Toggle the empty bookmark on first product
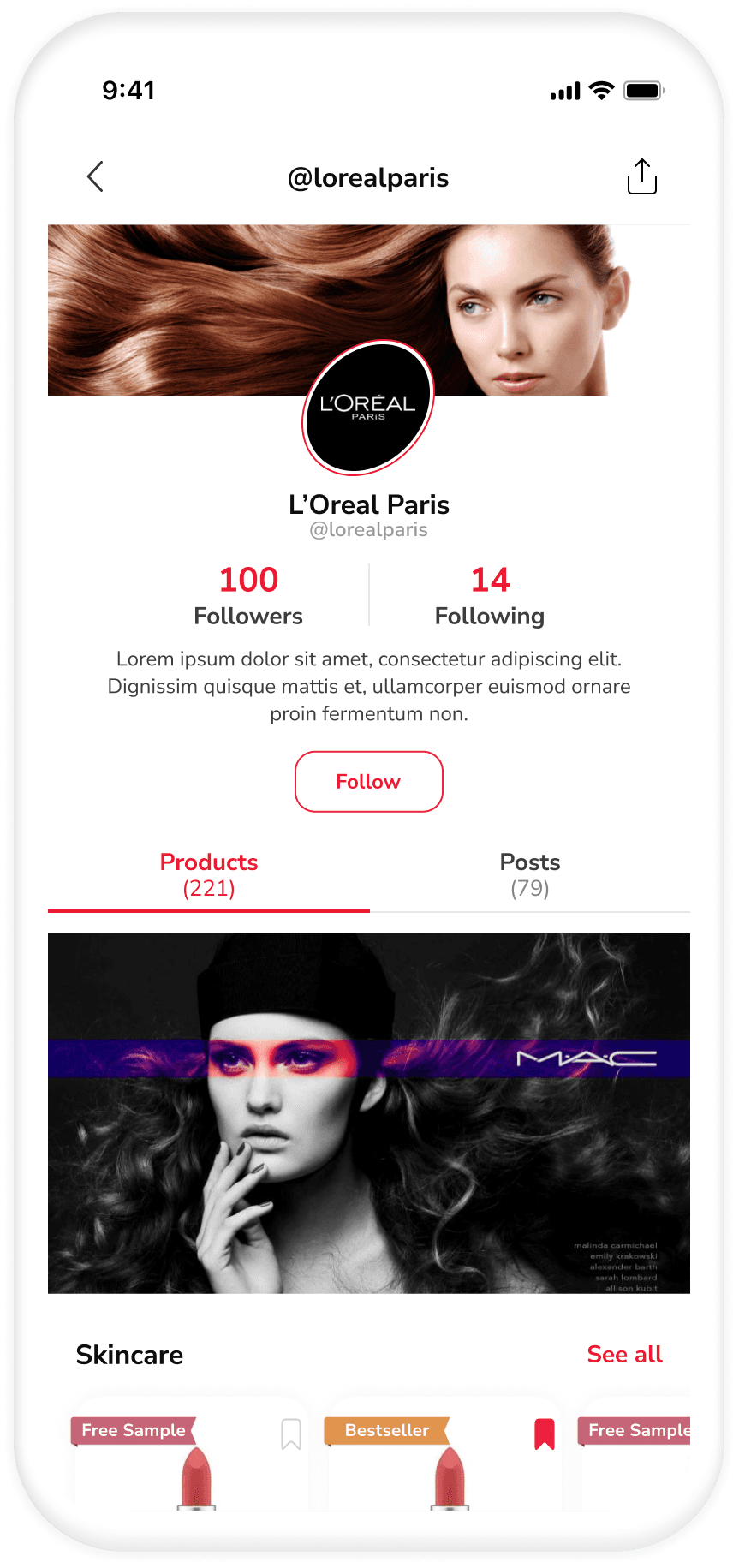739x1568 pixels. tap(291, 1434)
